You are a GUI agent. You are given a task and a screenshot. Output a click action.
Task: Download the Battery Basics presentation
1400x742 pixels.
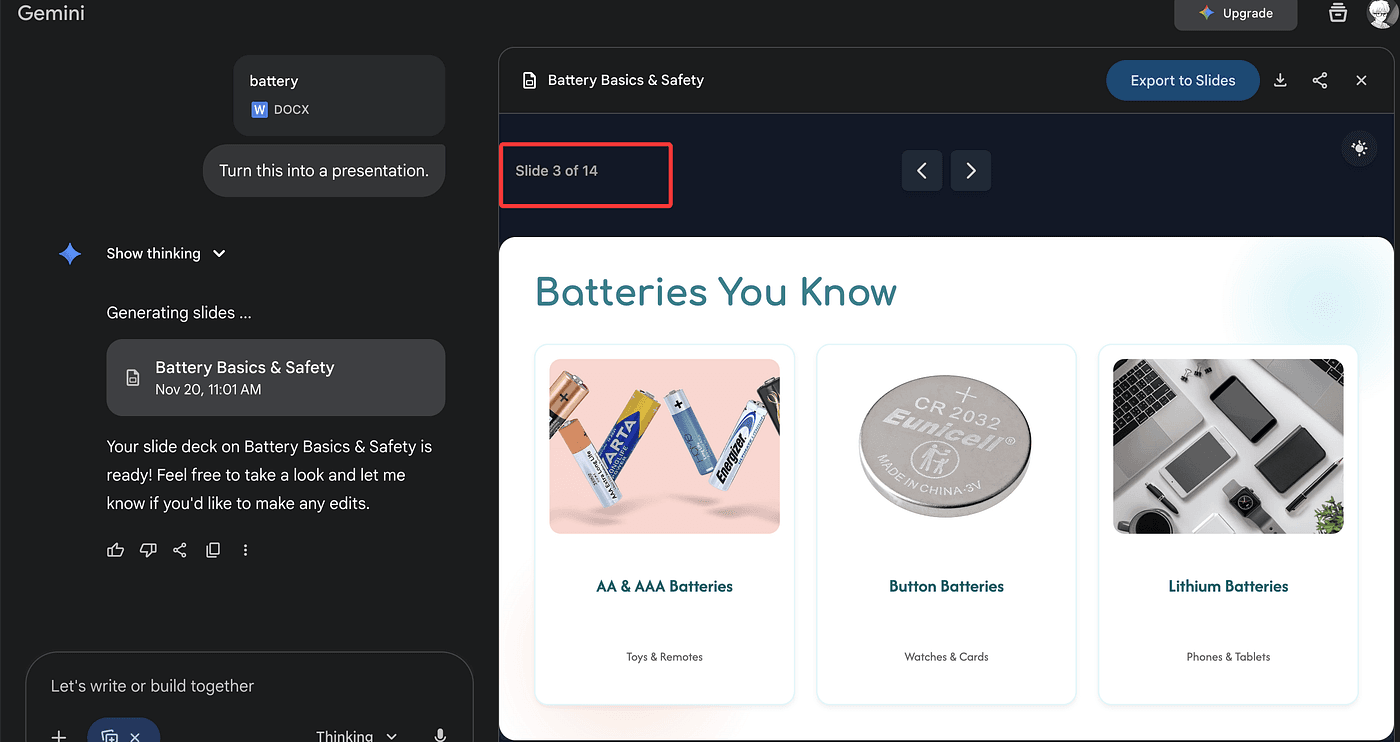tap(1280, 81)
